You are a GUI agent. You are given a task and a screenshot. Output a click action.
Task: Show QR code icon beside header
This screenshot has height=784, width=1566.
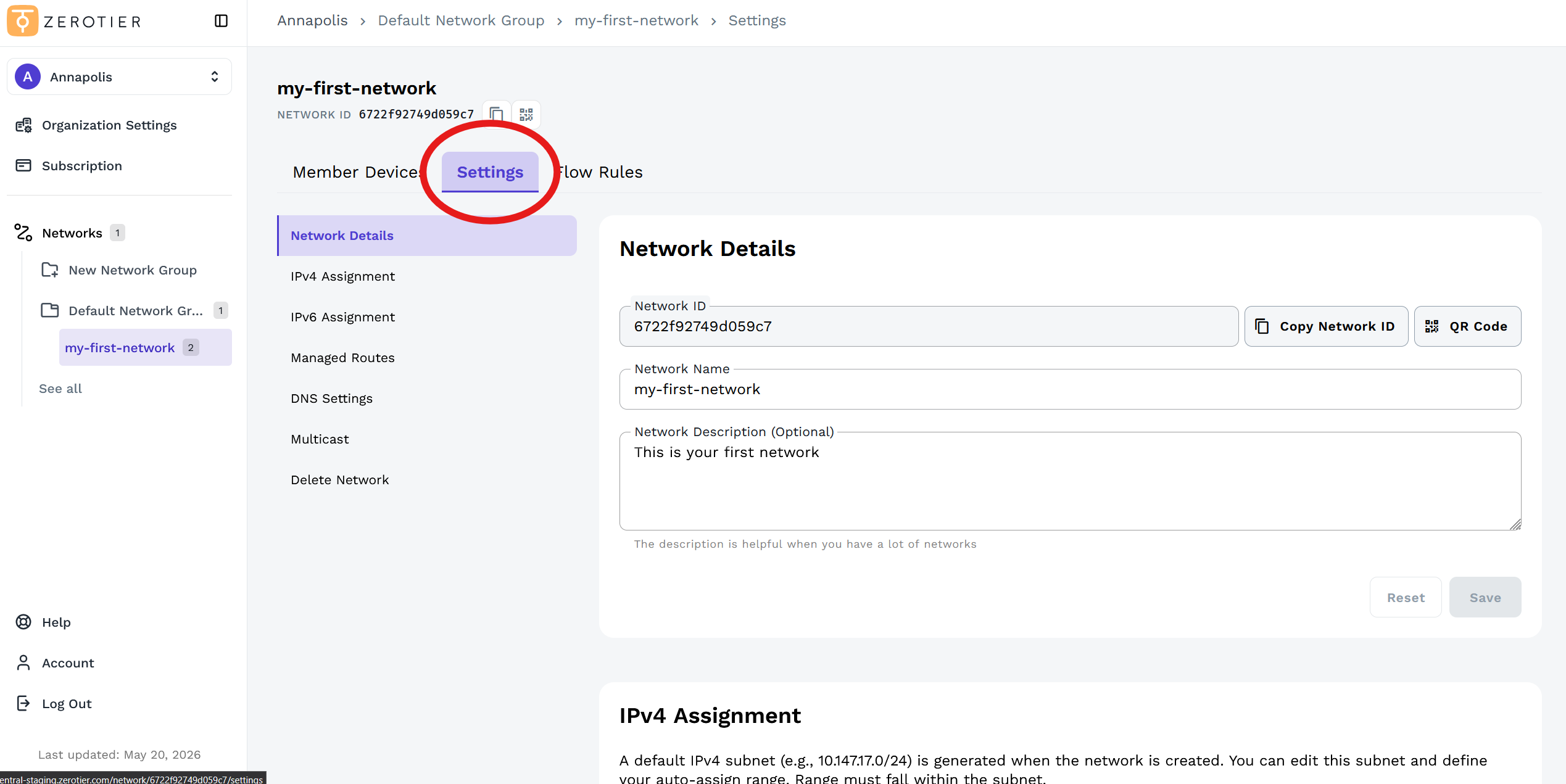tap(526, 115)
